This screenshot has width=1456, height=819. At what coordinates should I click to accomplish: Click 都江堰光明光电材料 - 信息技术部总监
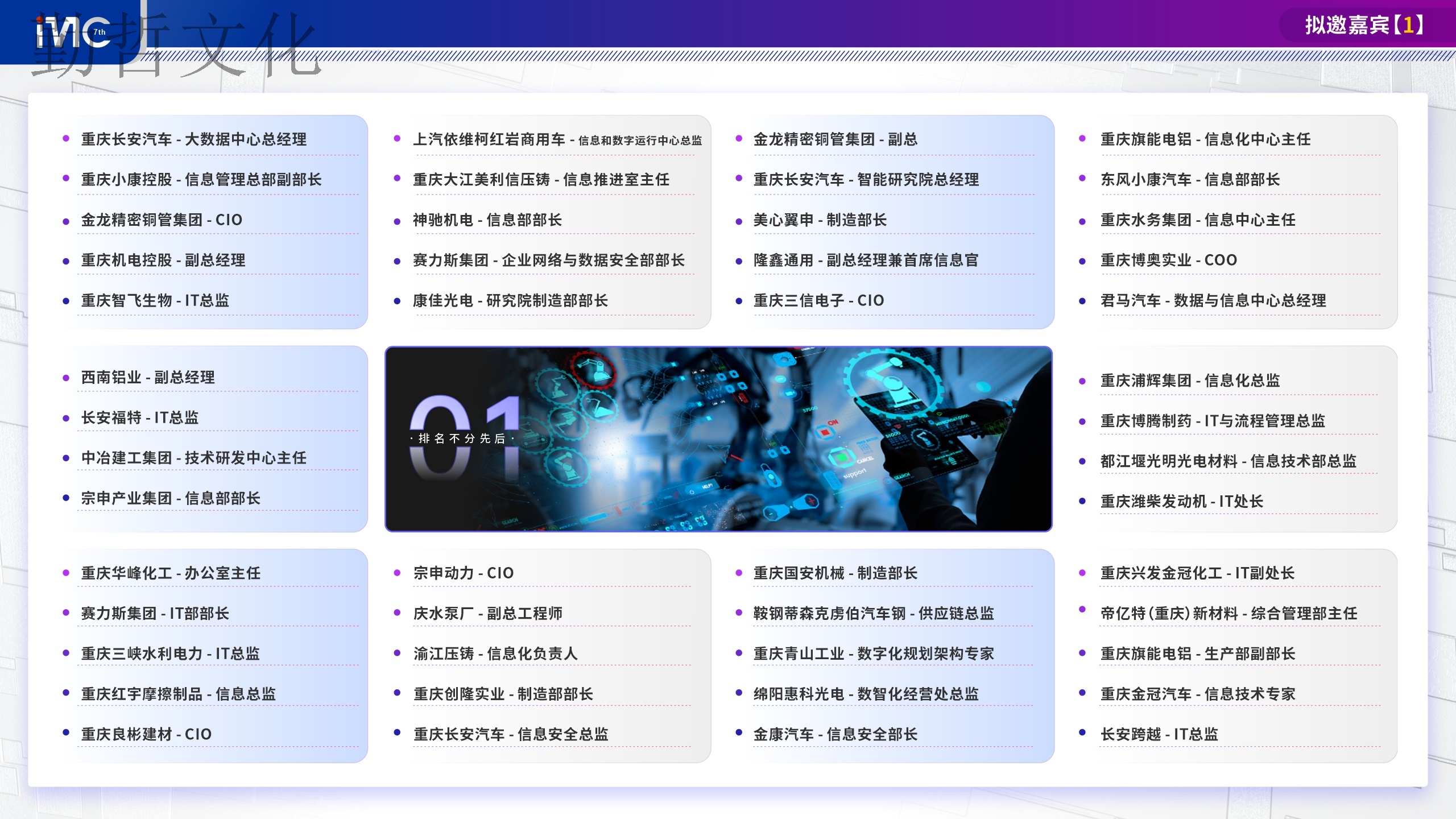1228,461
